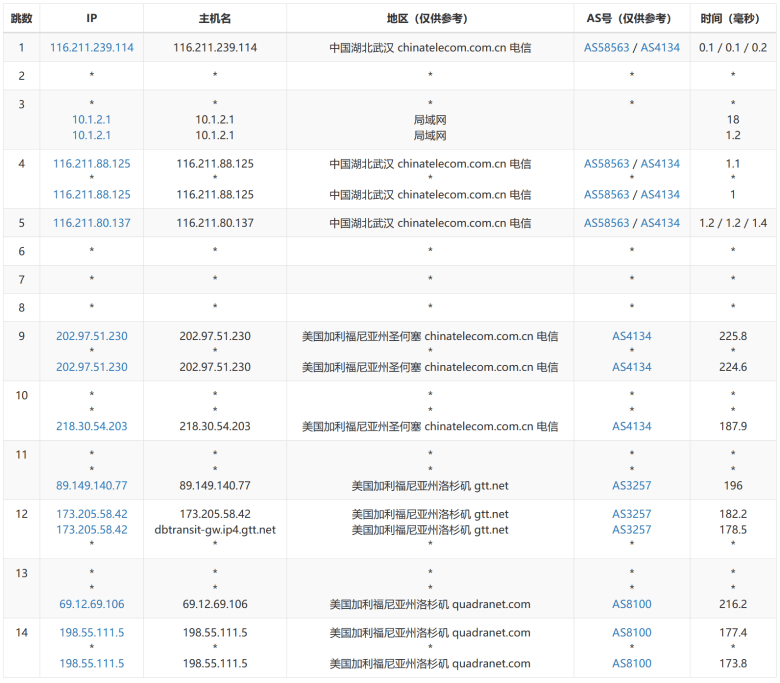
Task: Select the 时间（毫秒）column header
Action: tap(733, 18)
